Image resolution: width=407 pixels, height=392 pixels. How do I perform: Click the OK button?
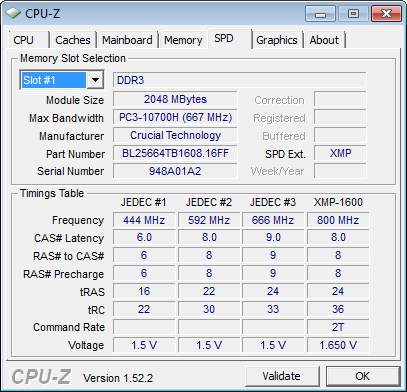pos(363,376)
